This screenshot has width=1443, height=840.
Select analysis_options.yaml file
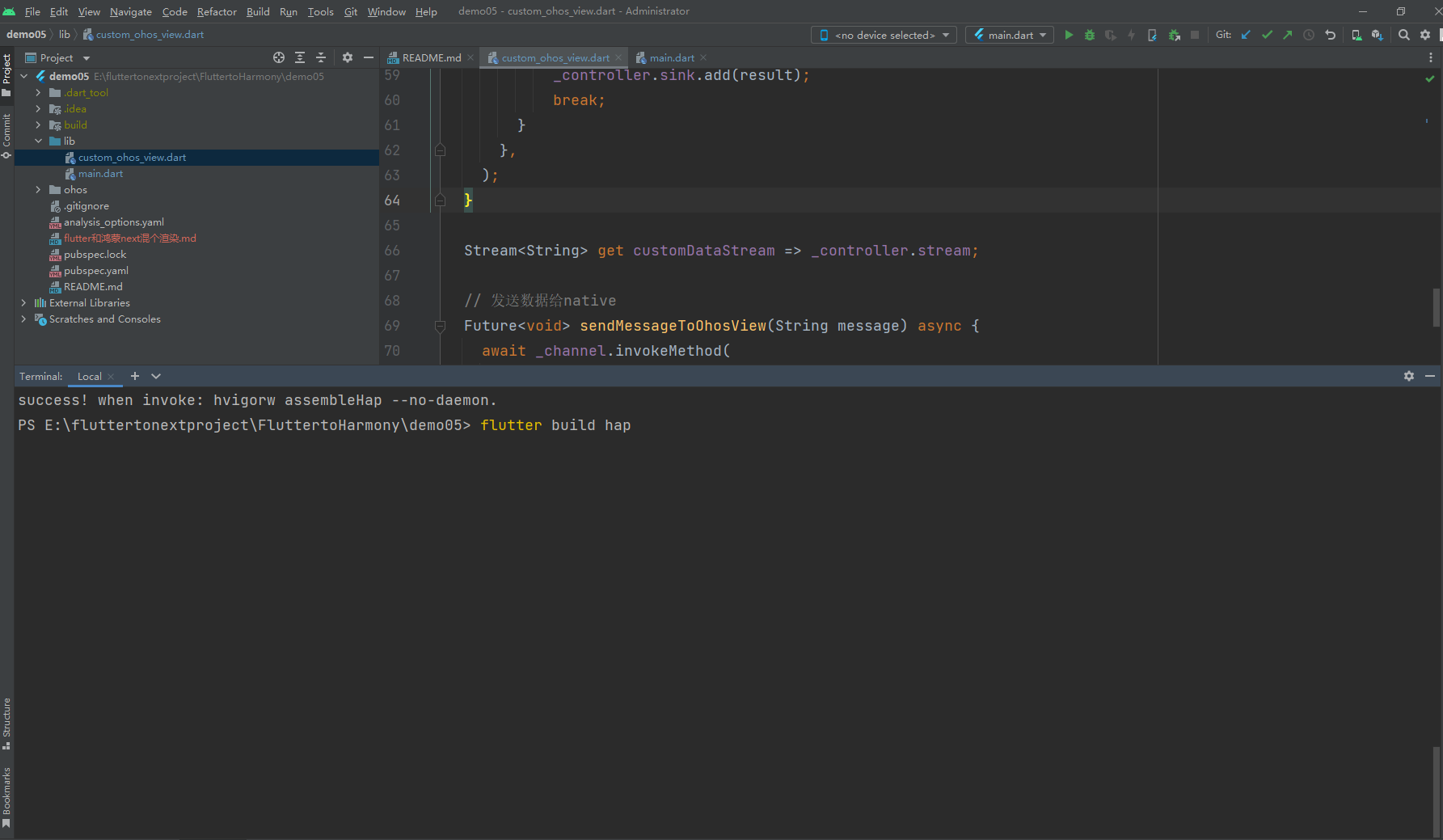[114, 222]
